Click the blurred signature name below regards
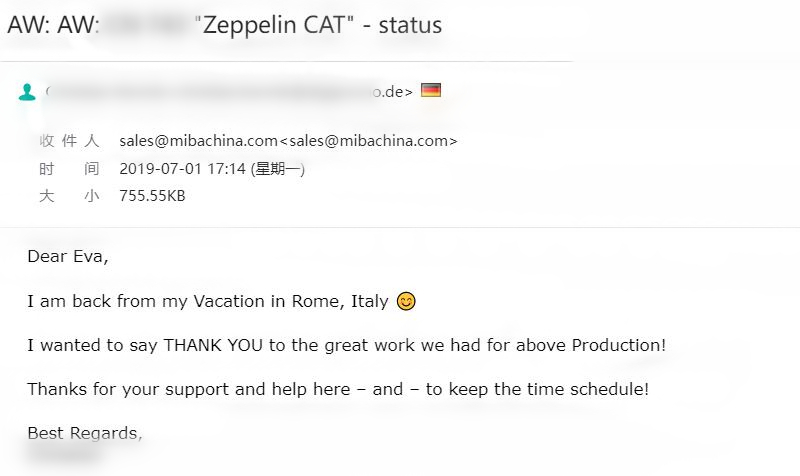Image resolution: width=800 pixels, height=476 pixels. tap(62, 453)
